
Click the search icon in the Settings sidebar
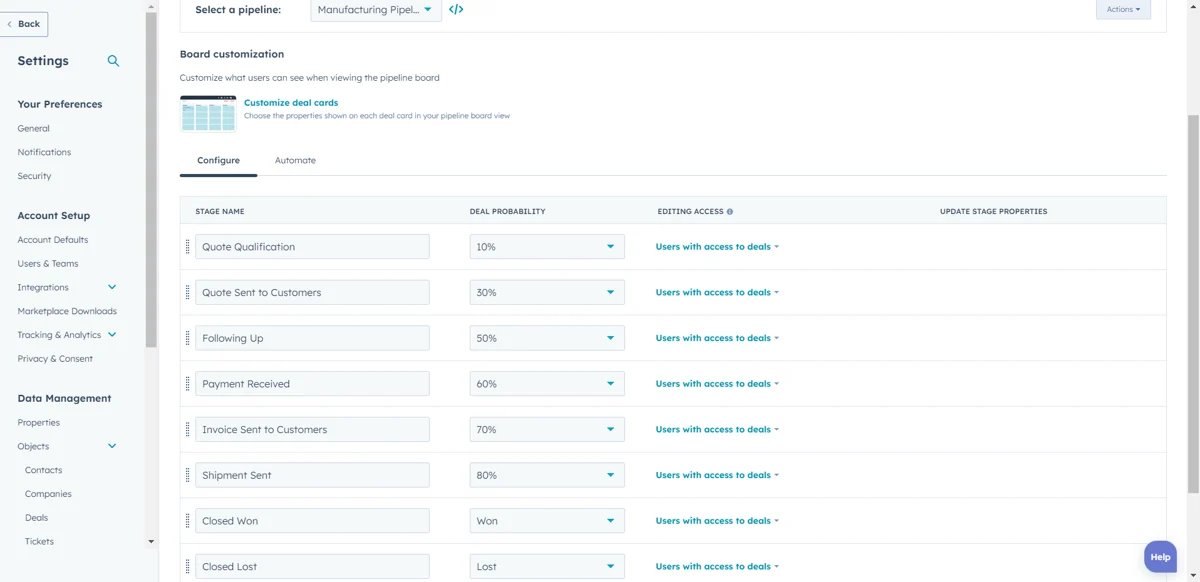tap(113, 60)
